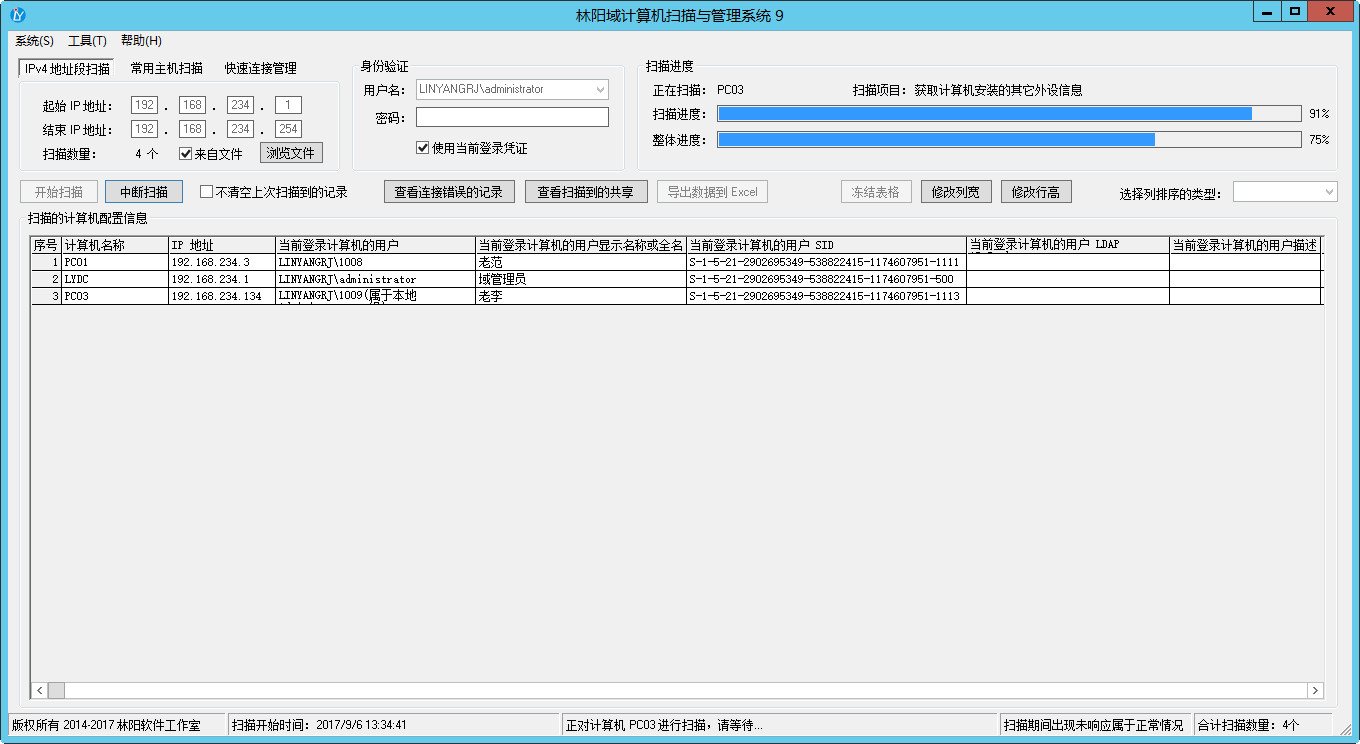Click 查看扫描到的共享 button
The height and width of the screenshot is (744, 1360).
pyautogui.click(x=586, y=192)
